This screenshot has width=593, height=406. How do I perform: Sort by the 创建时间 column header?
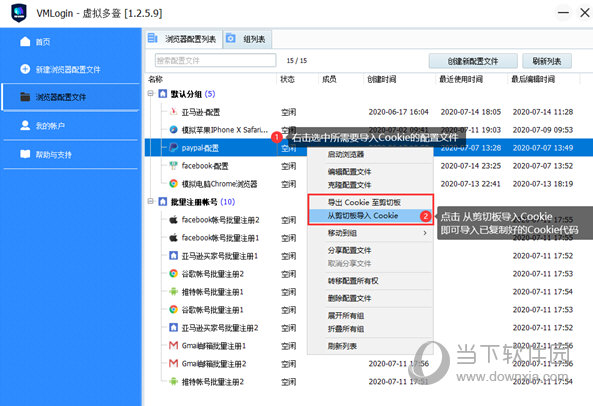(382, 79)
